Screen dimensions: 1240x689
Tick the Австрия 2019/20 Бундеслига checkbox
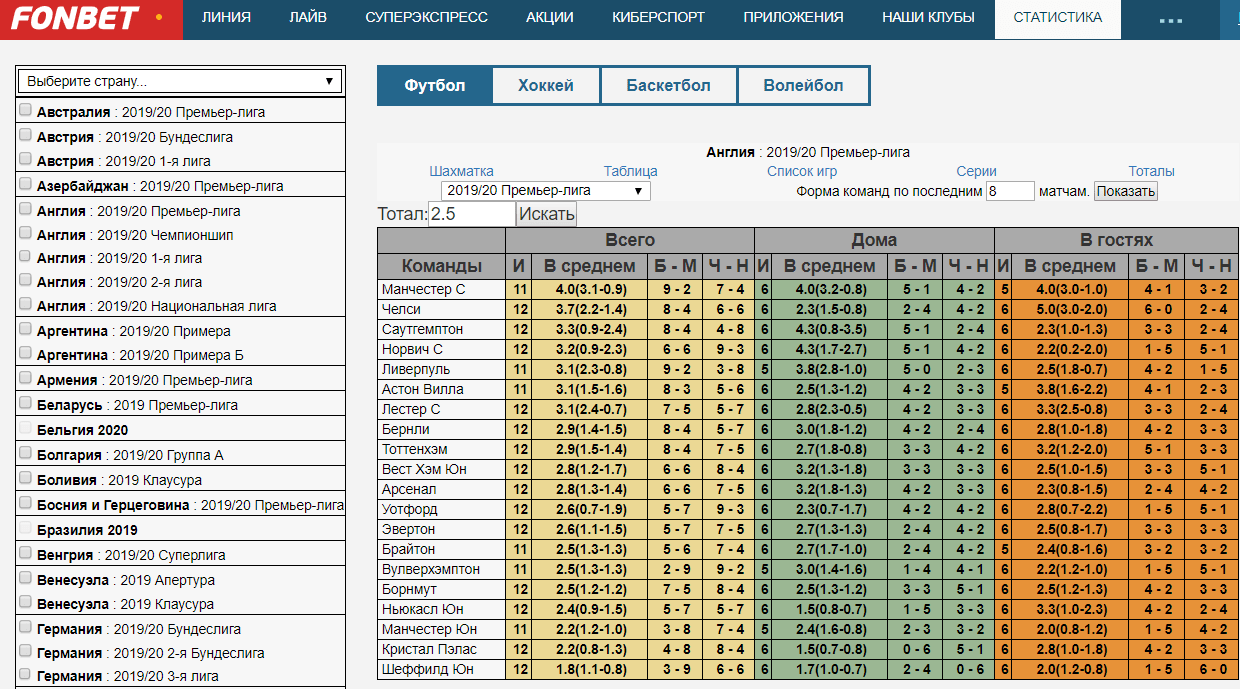click(x=25, y=134)
